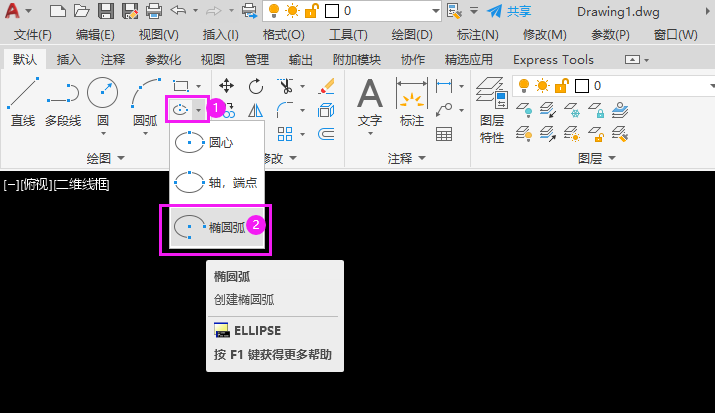Select the Line (直线) tool
Viewport: 715px width, 413px height.
pyautogui.click(x=23, y=102)
